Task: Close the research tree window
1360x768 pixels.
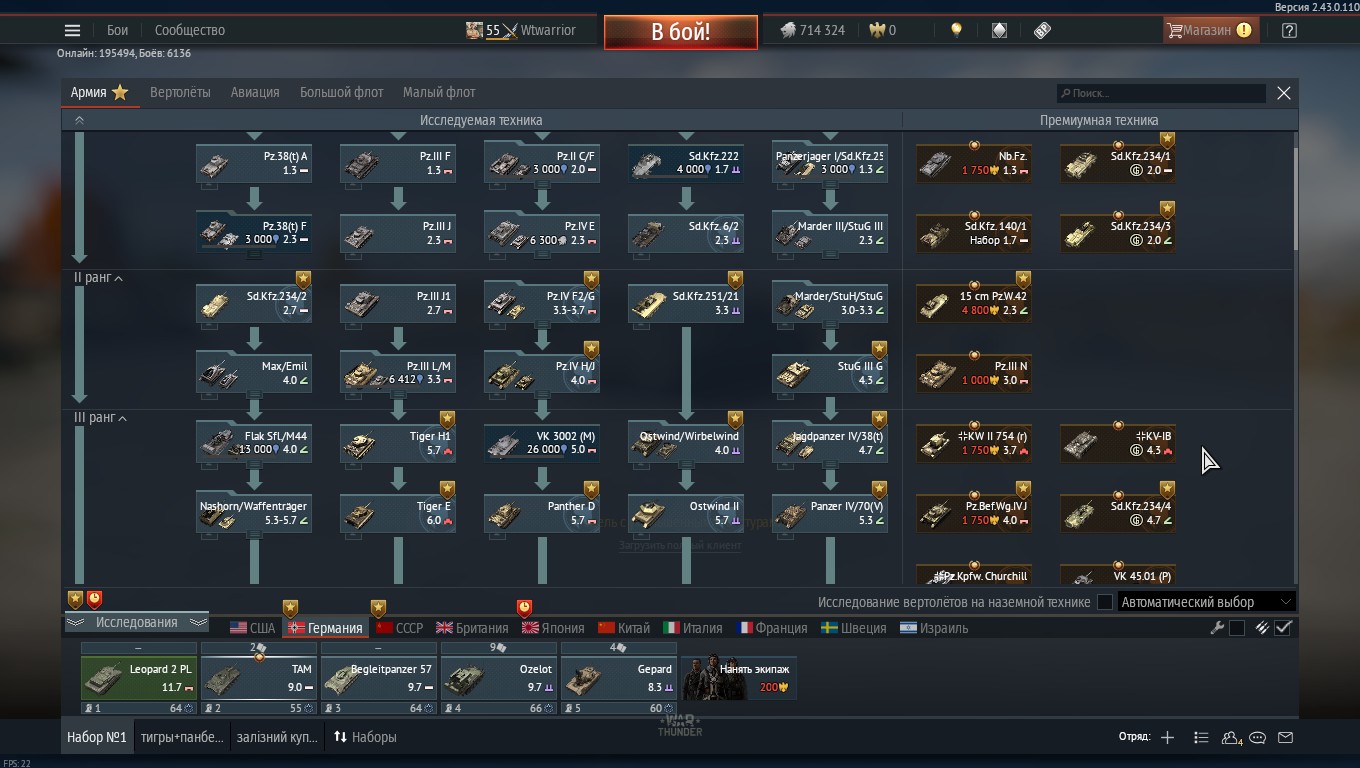Action: (x=1284, y=93)
